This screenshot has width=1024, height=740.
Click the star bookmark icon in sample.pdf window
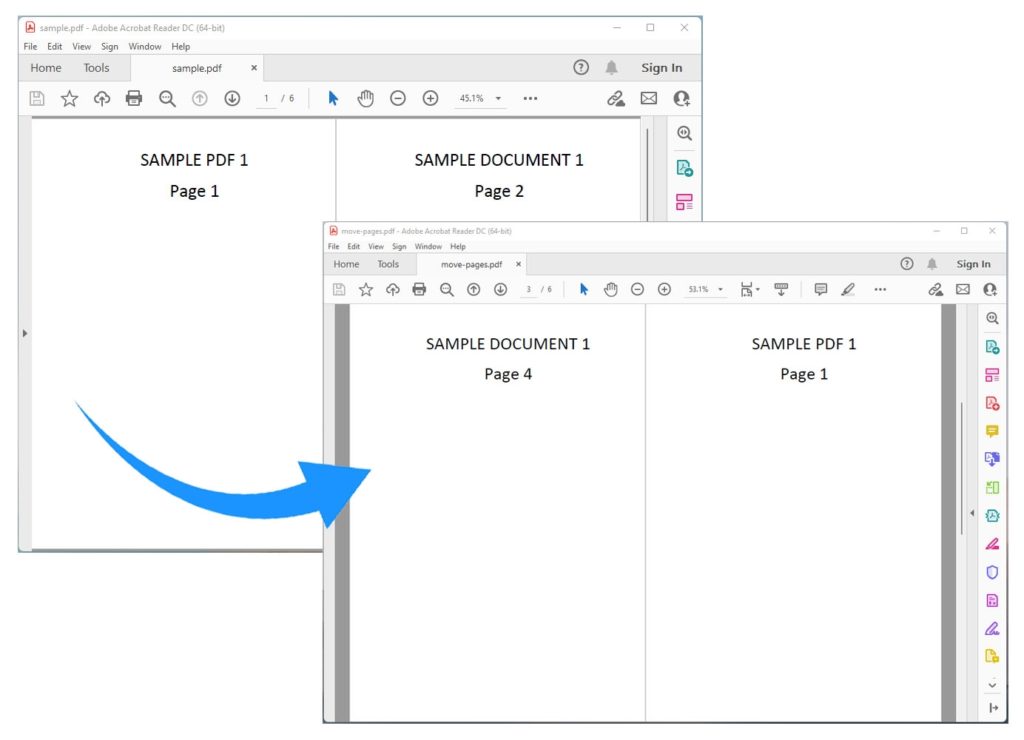point(69,98)
